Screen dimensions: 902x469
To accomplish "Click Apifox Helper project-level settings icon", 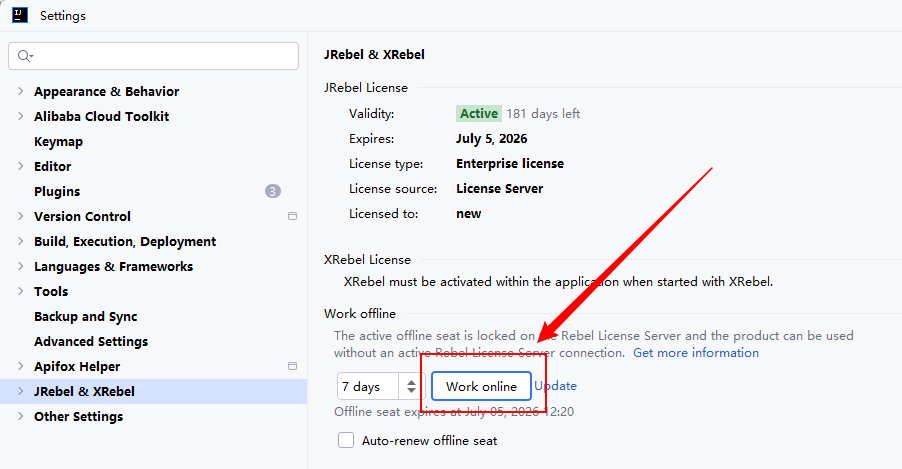I will (293, 366).
